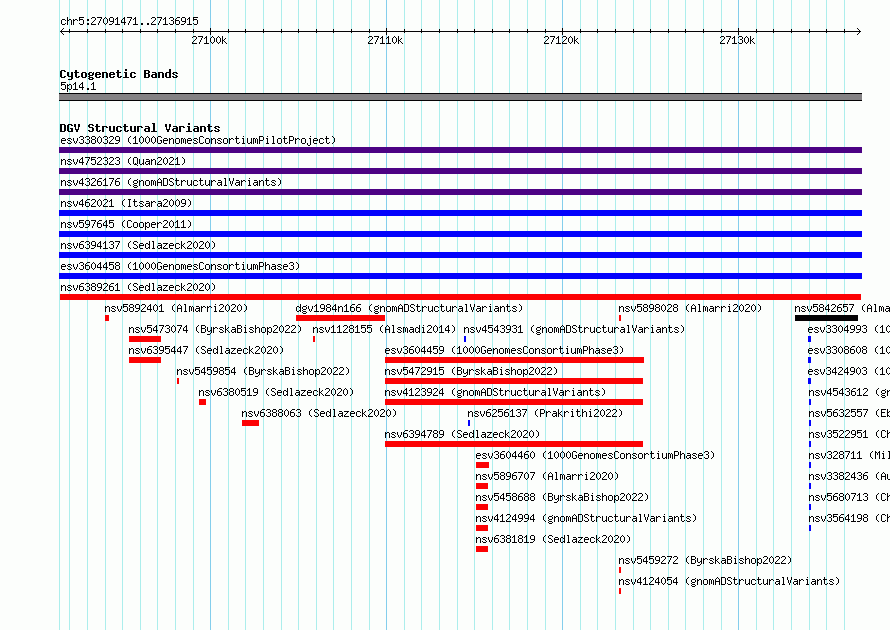Image resolution: width=890 pixels, height=630 pixels.
Task: Open variant nsv597645 (Cooper2011)
Action: tap(126, 224)
